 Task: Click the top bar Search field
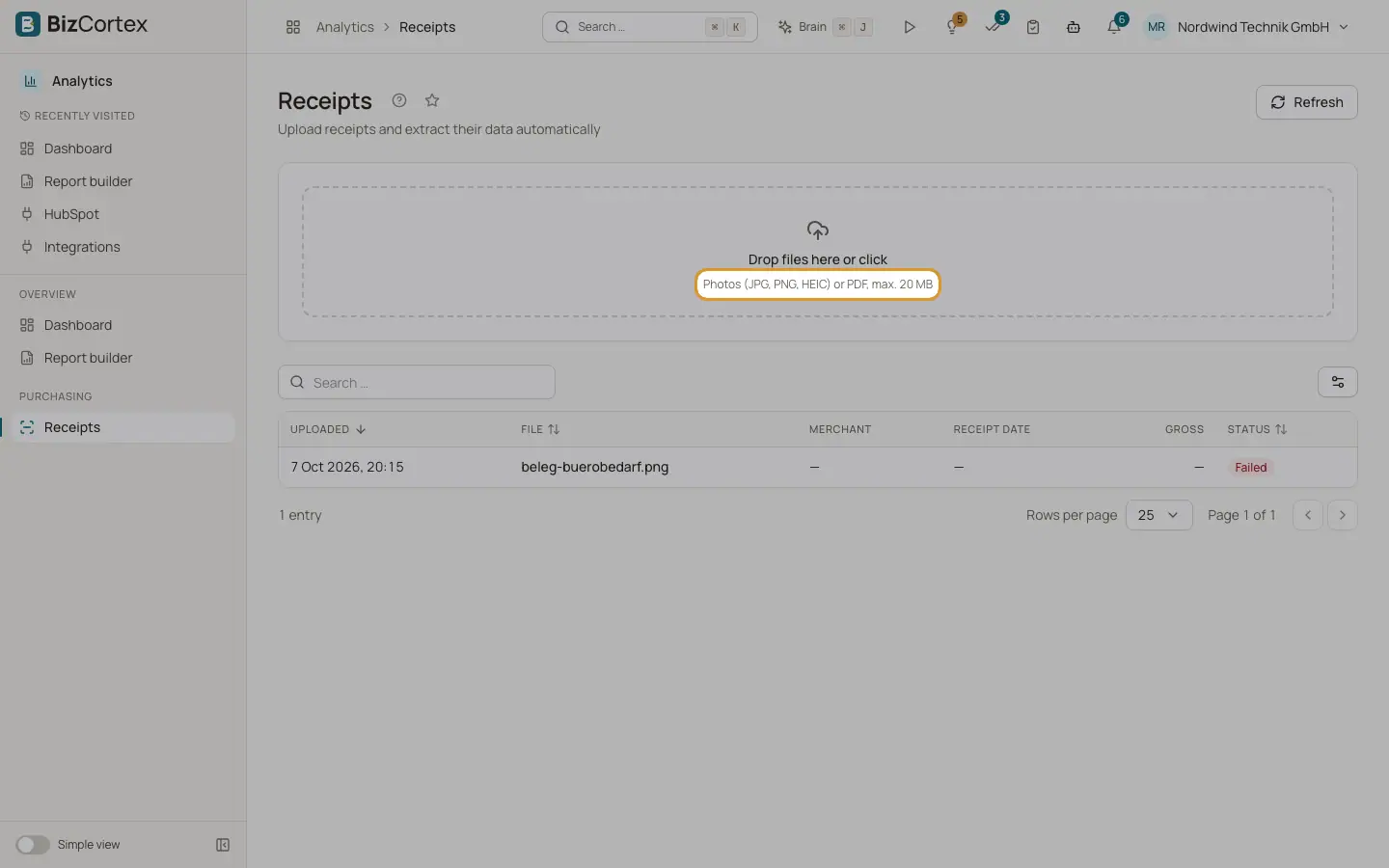(x=650, y=27)
